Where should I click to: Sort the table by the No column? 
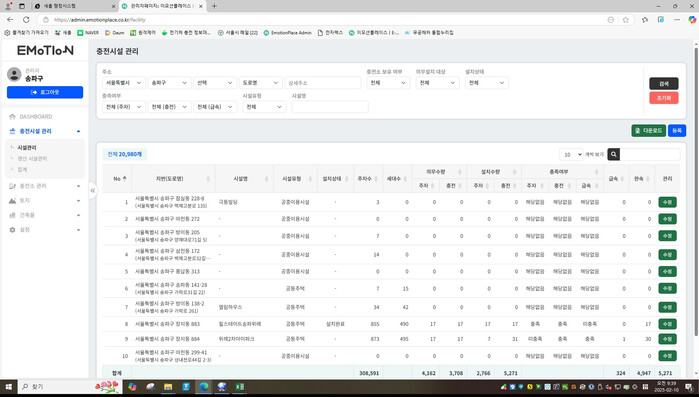(x=119, y=178)
